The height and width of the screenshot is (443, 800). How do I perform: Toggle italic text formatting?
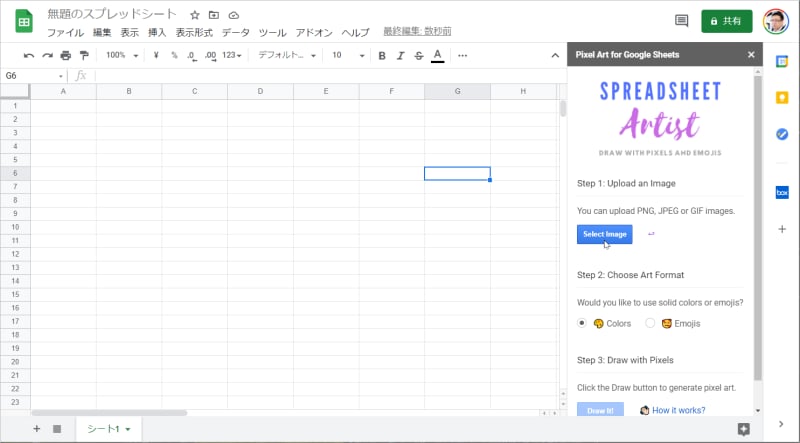tap(400, 55)
